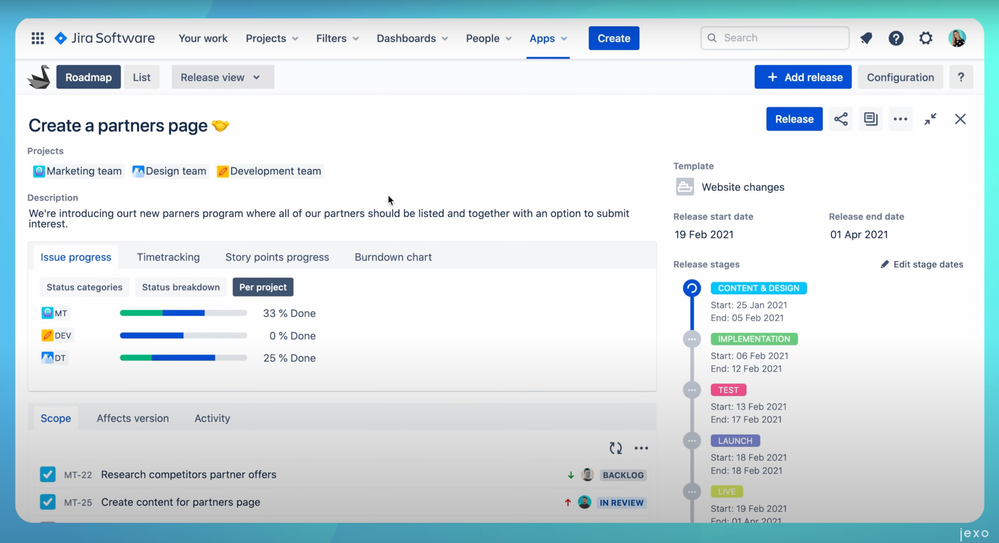The height and width of the screenshot is (543, 999).
Task: Click the DT project progress bar
Action: tap(183, 358)
